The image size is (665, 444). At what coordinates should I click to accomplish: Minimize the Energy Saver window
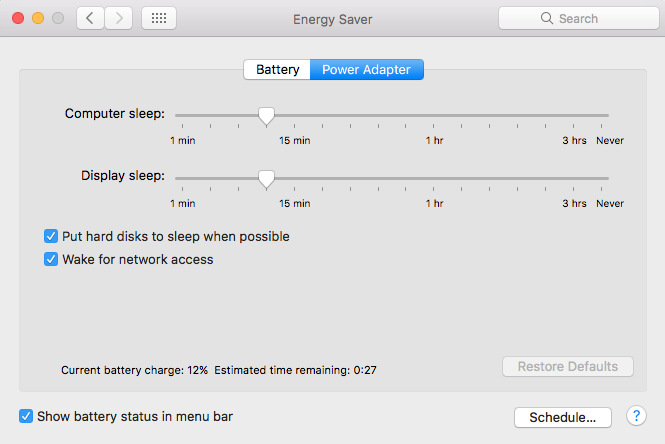(38, 18)
